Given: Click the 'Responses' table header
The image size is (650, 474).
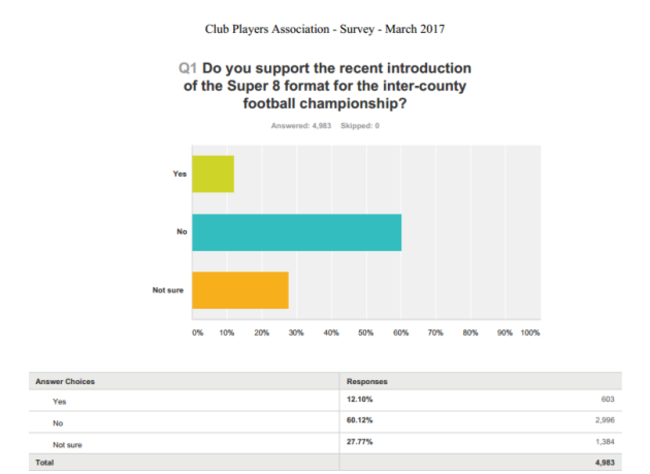Looking at the screenshot, I should click(365, 382).
